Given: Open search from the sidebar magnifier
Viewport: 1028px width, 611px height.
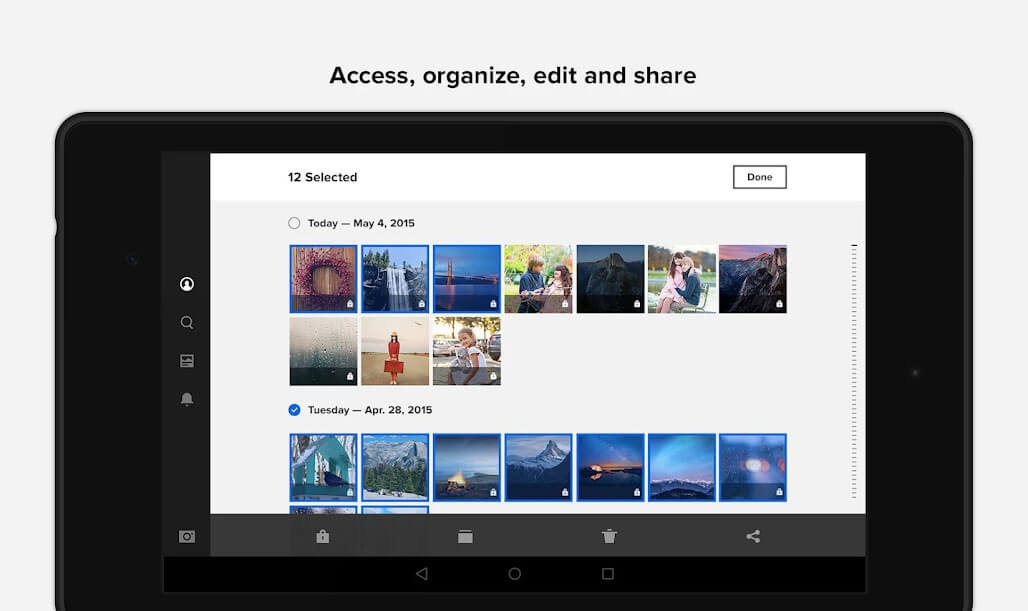Looking at the screenshot, I should (187, 323).
